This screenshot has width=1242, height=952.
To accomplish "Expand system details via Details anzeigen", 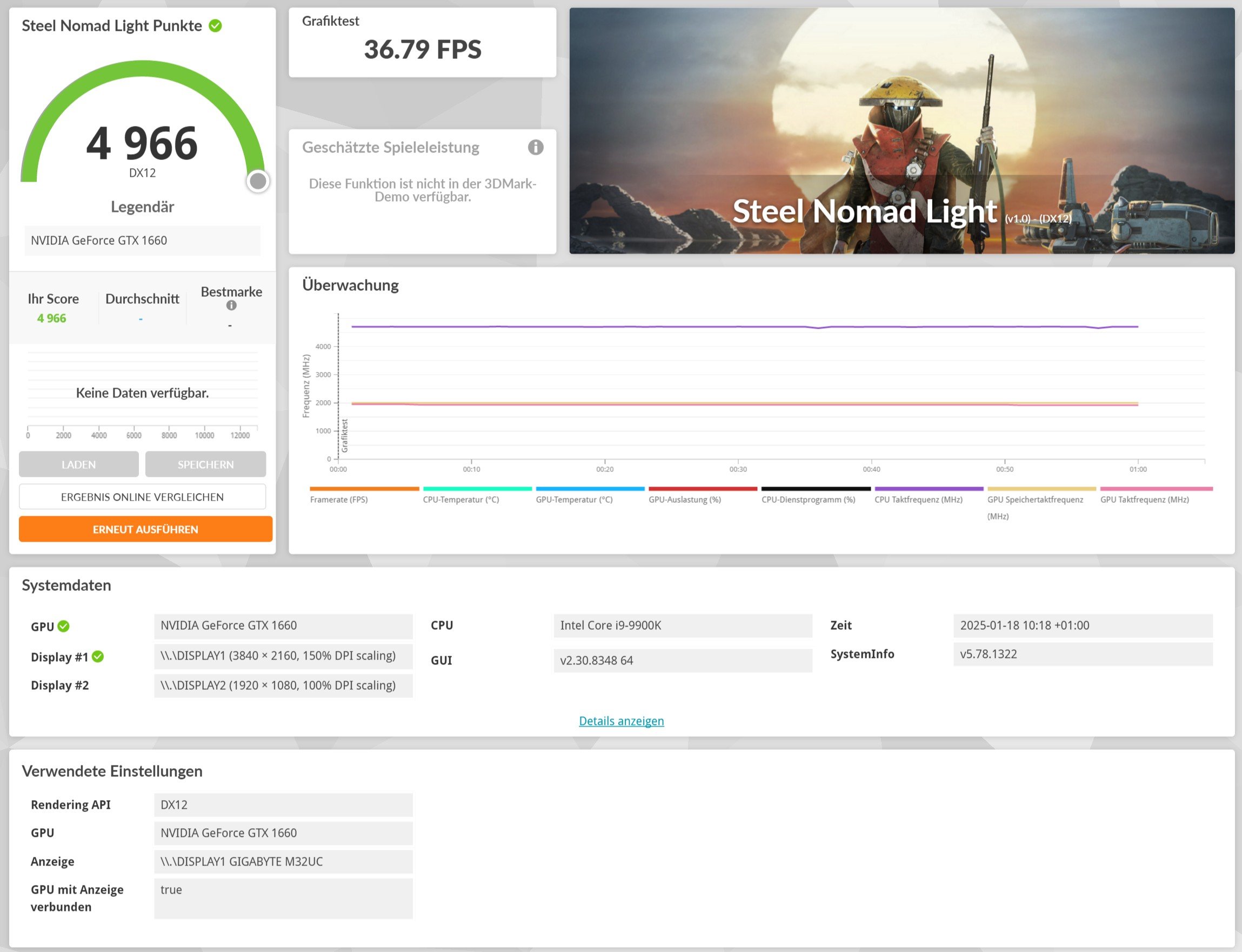I will pyautogui.click(x=621, y=721).
